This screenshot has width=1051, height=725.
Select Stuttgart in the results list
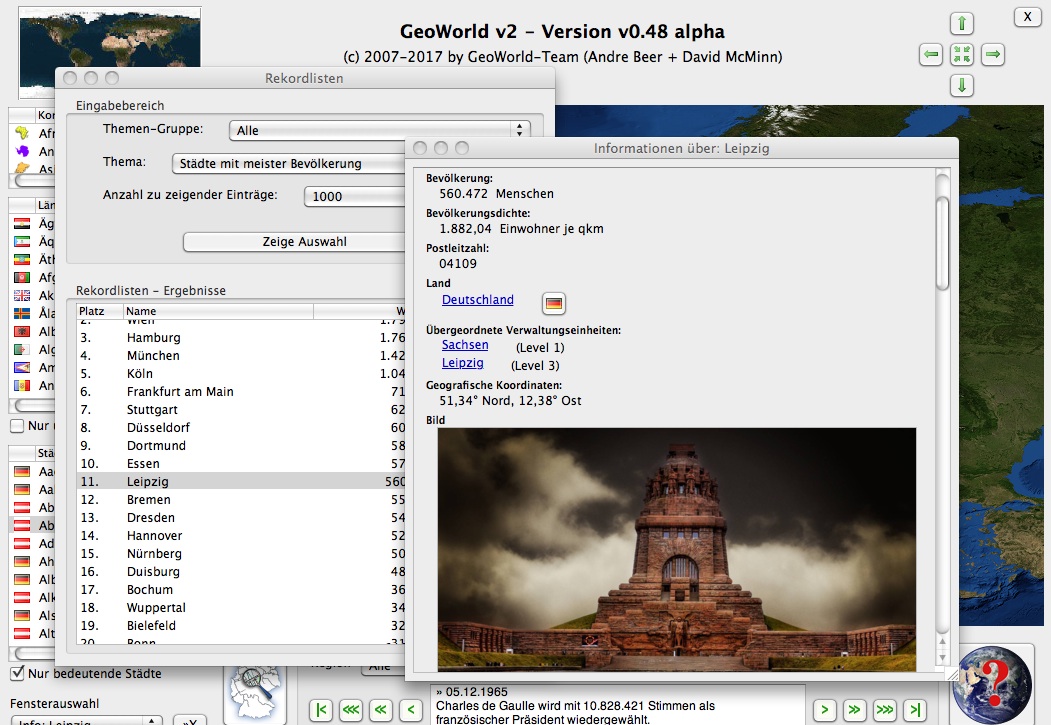241,409
